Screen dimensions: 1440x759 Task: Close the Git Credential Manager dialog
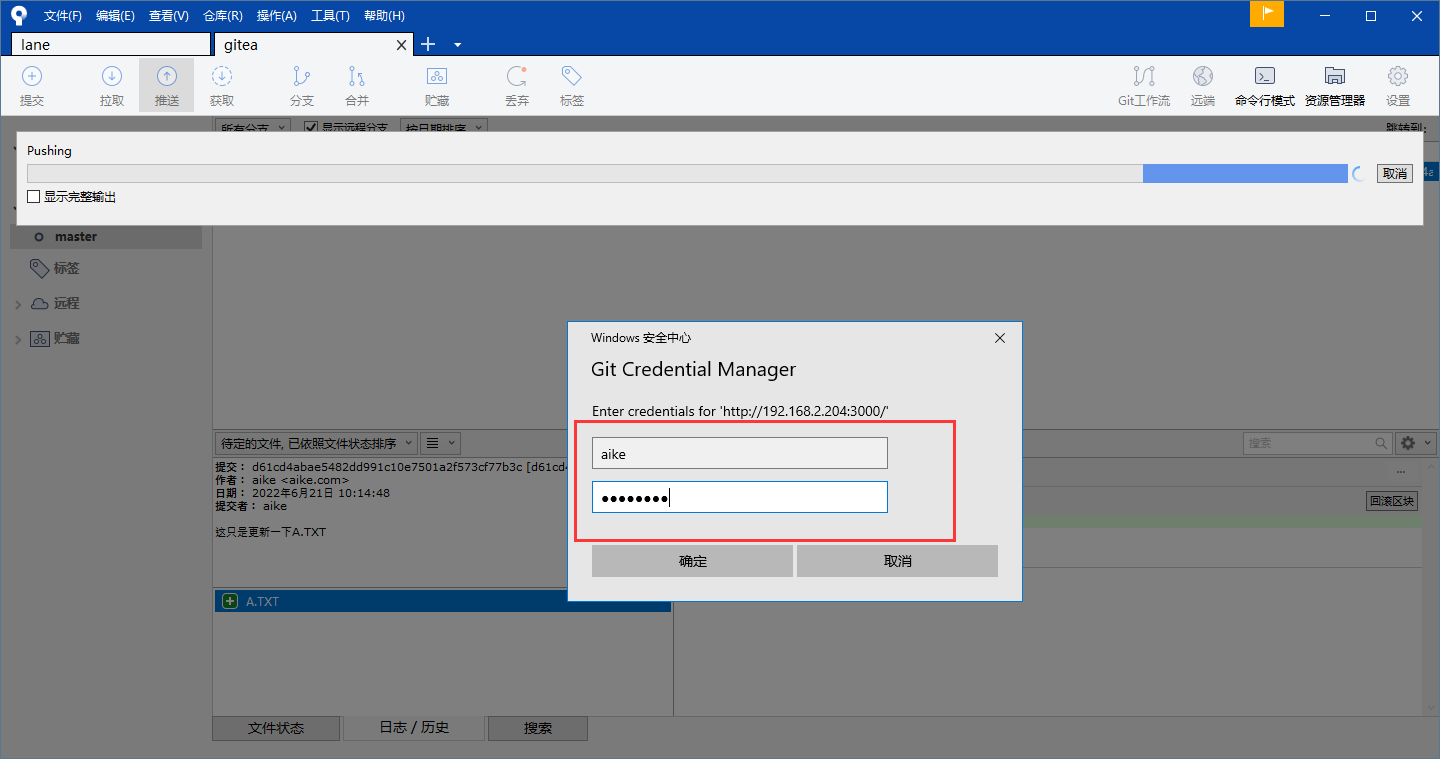(x=999, y=338)
